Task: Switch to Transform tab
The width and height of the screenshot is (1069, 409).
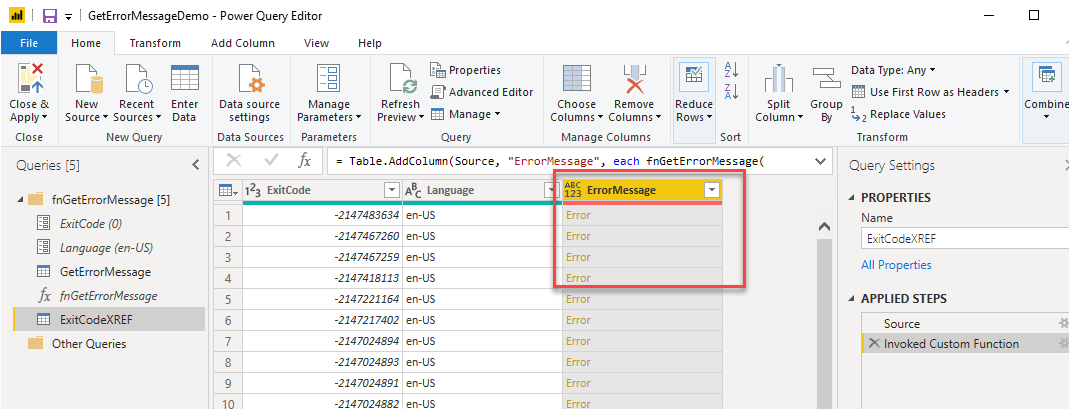Action: 155,43
